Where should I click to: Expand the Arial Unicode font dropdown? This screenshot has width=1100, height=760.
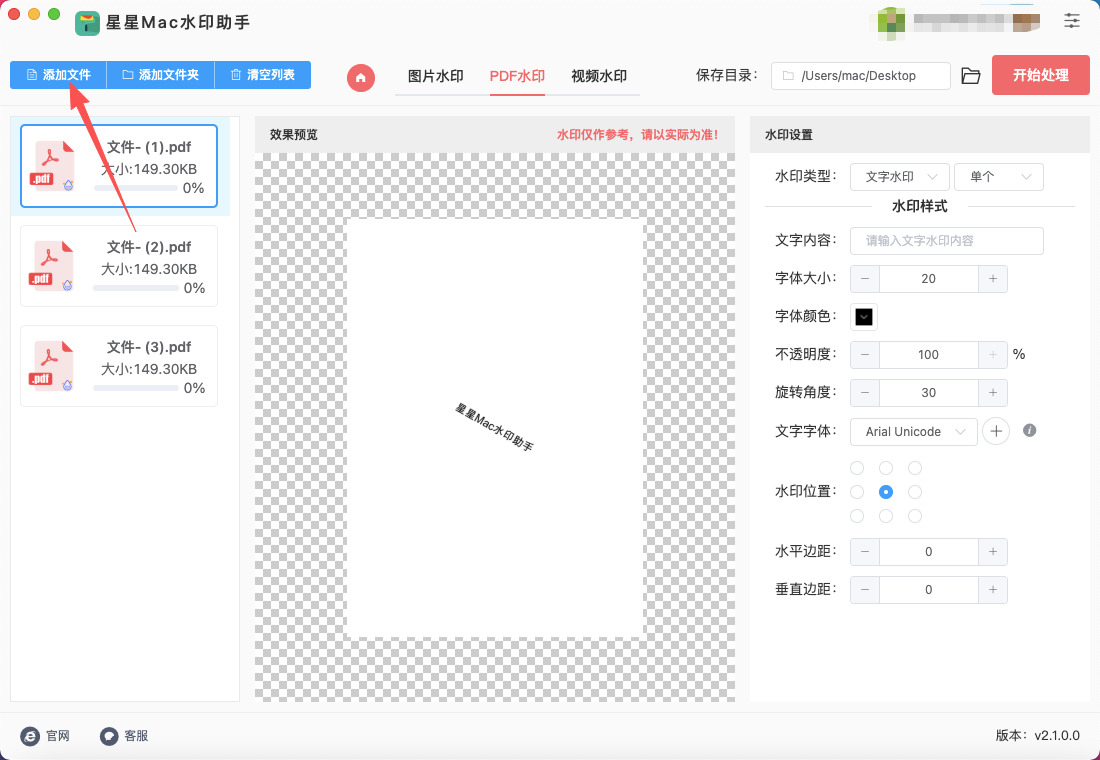(x=914, y=431)
